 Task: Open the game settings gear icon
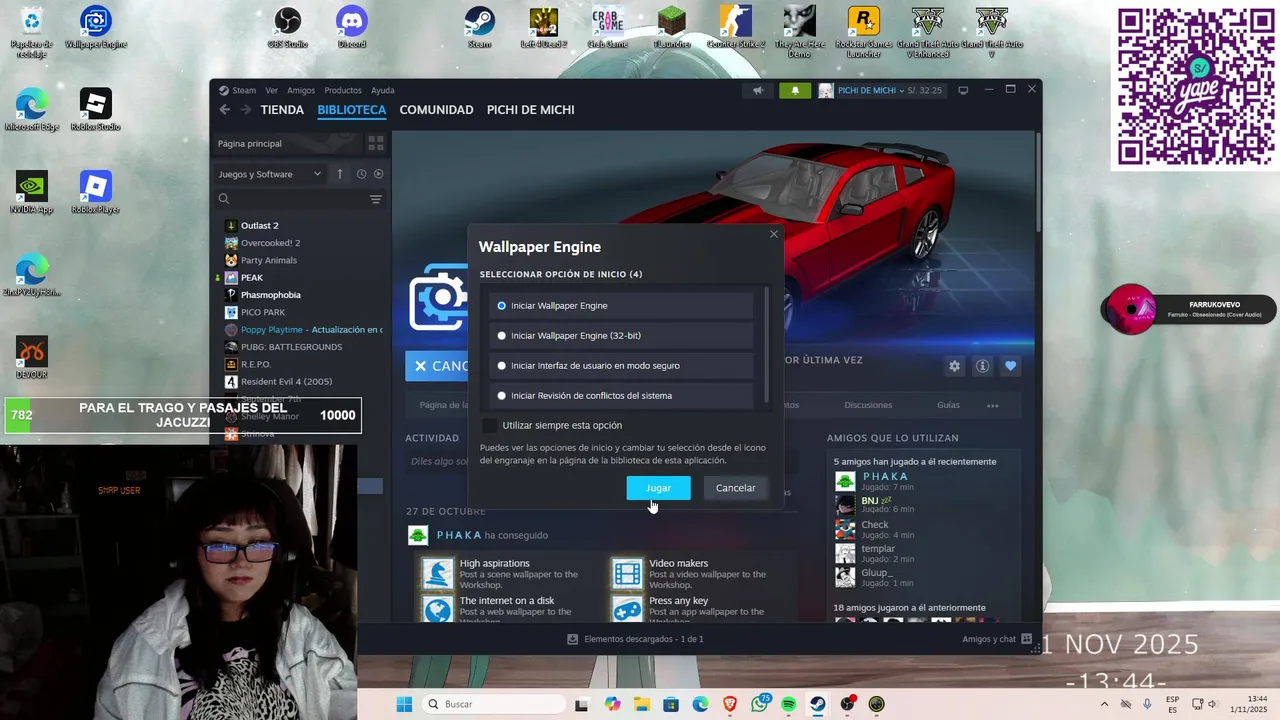pyautogui.click(x=954, y=366)
